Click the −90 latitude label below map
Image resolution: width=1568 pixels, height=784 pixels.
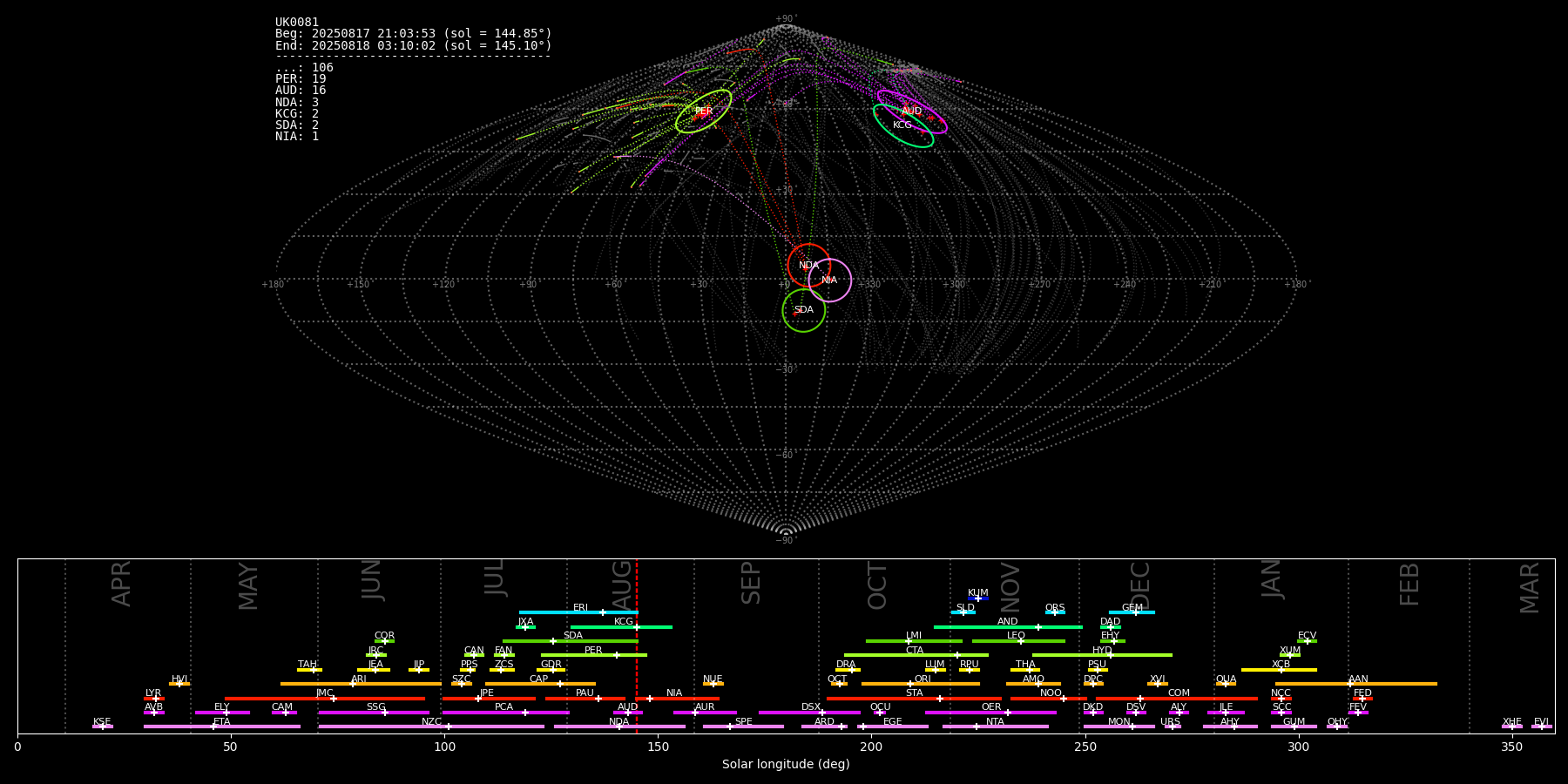(785, 541)
